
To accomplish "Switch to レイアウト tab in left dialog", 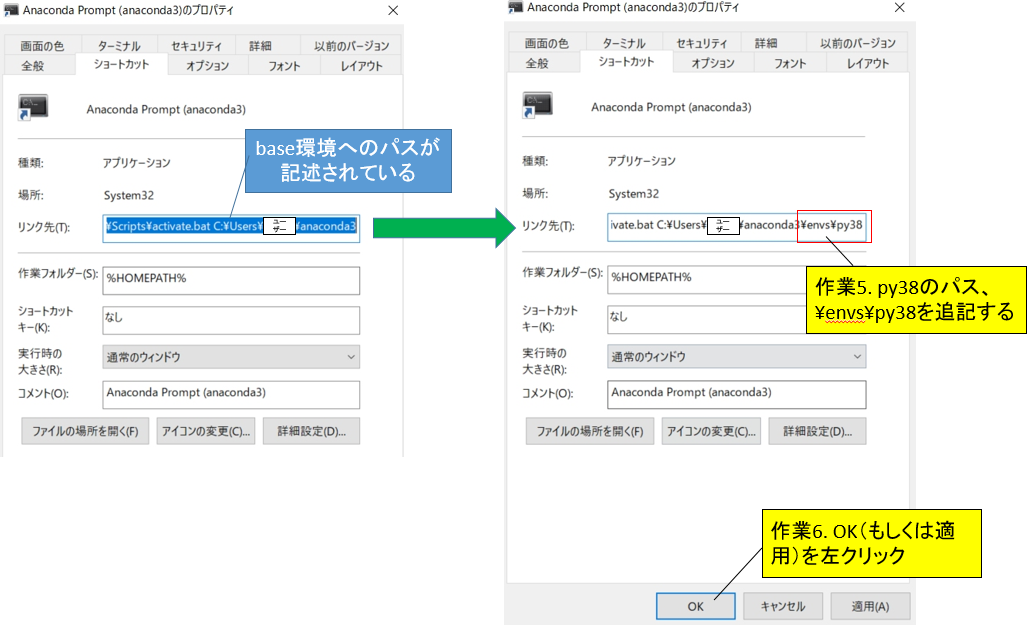I will click(361, 66).
